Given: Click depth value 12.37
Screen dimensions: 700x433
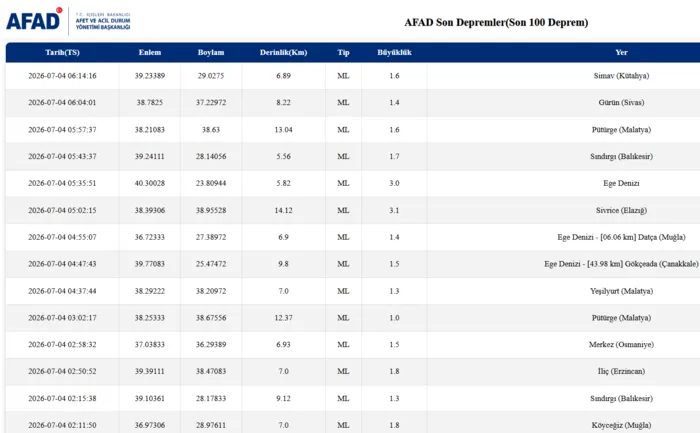Looking at the screenshot, I should 283,318.
